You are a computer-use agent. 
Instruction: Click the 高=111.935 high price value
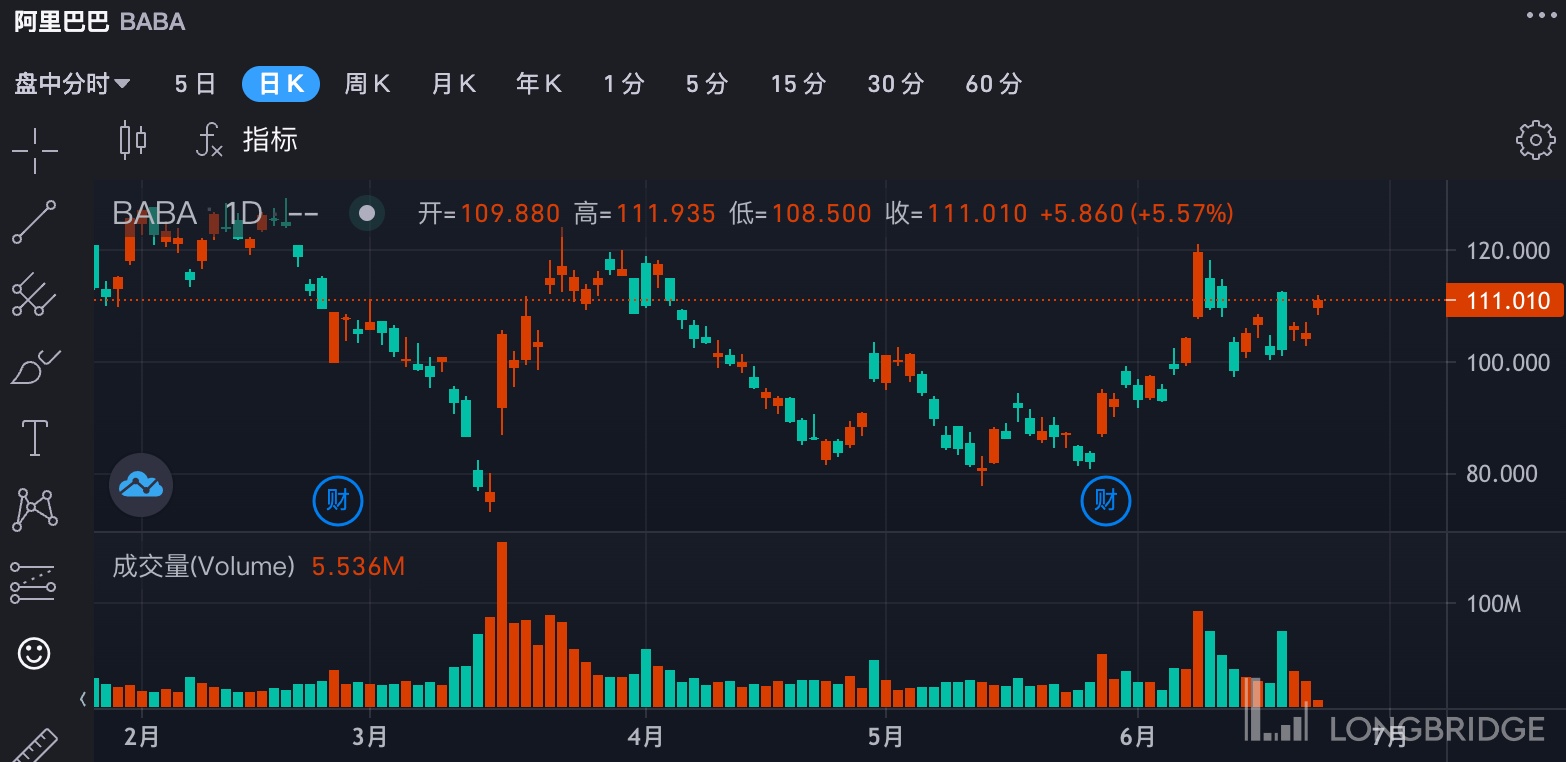tap(645, 213)
